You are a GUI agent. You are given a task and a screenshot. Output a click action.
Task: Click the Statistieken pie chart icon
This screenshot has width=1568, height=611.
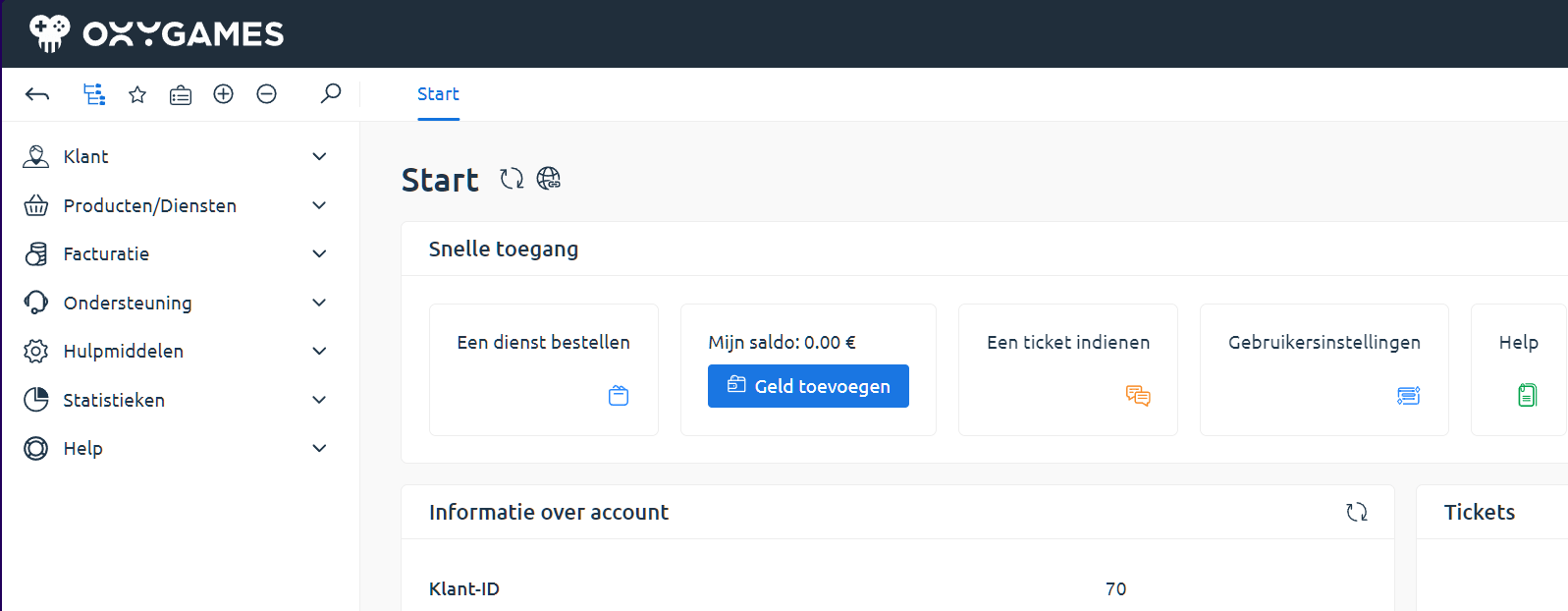36,400
